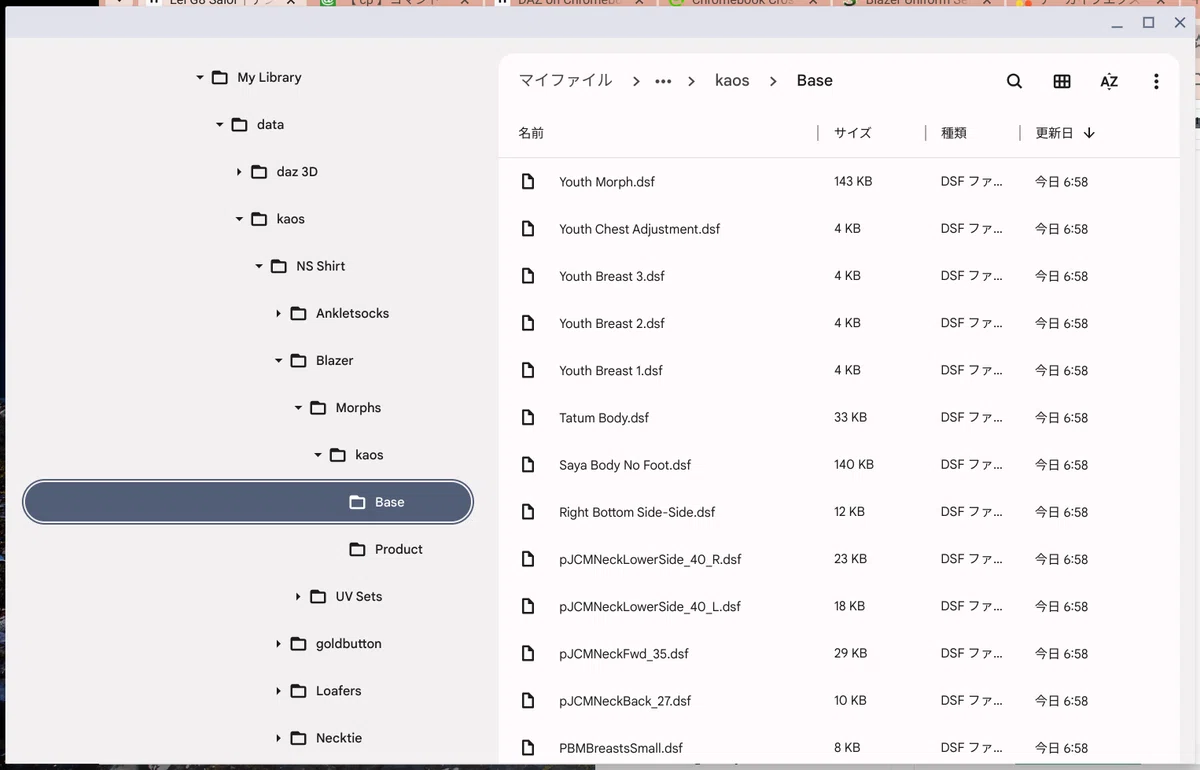Maximize the Files window
Image resolution: width=1200 pixels, height=770 pixels.
point(1149,22)
